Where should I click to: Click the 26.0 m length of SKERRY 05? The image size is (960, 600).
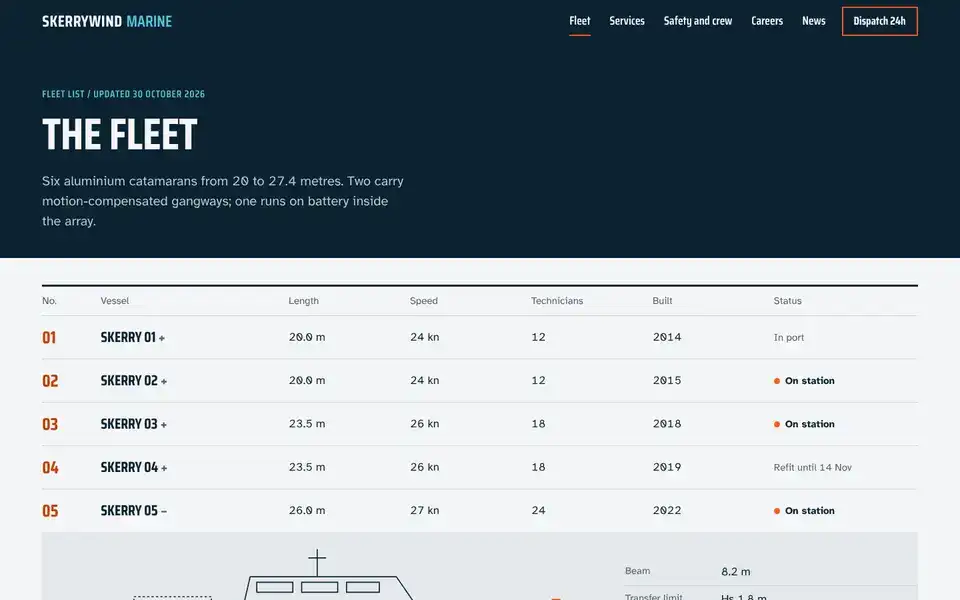coord(307,510)
